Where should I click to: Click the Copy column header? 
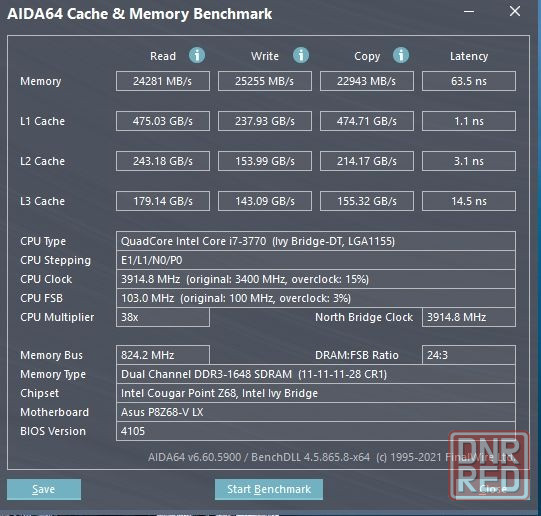point(367,56)
